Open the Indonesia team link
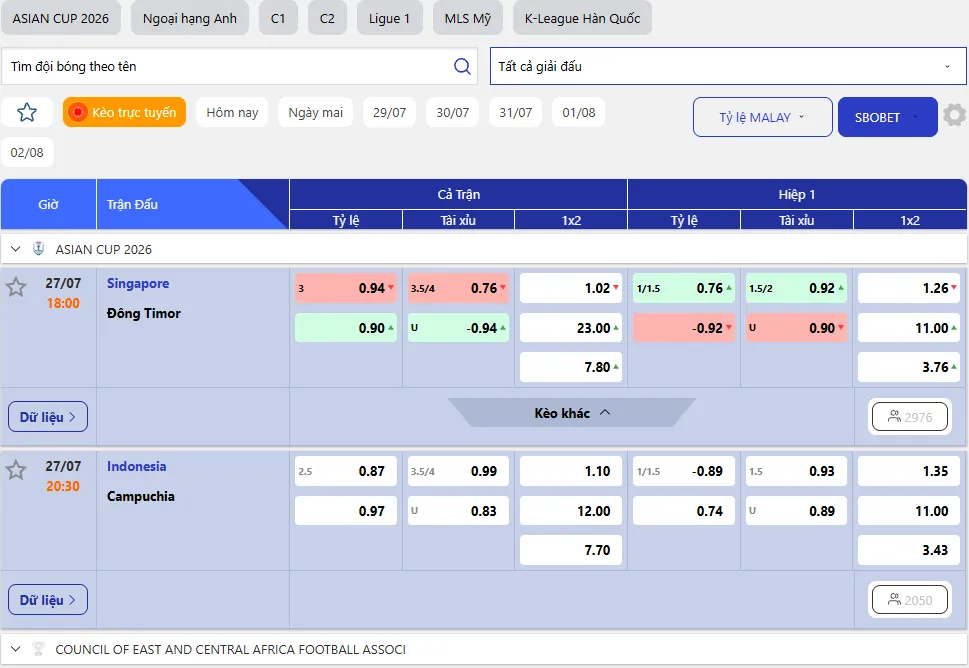 137,466
